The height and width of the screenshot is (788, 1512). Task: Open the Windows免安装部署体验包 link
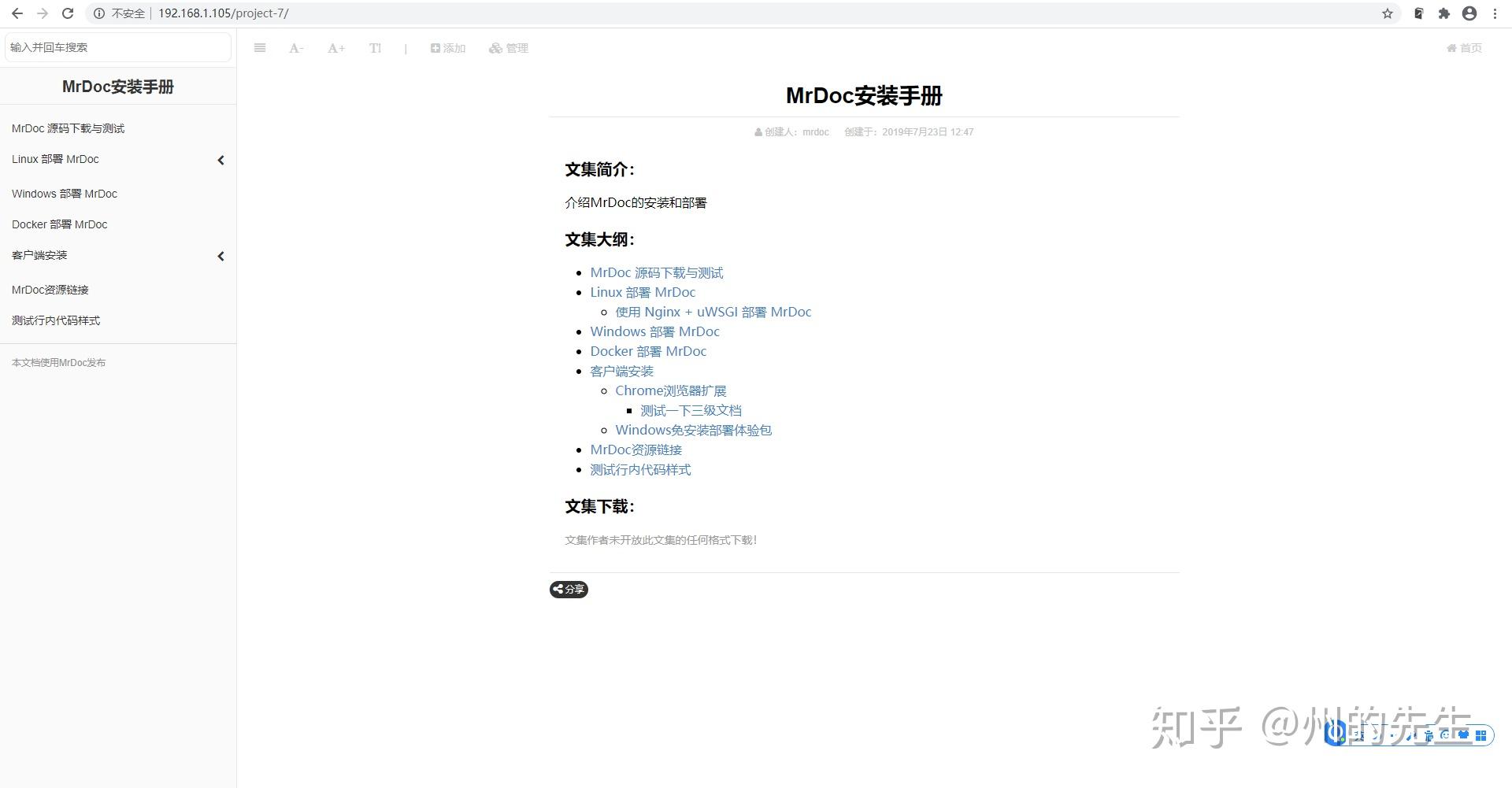pyautogui.click(x=693, y=430)
